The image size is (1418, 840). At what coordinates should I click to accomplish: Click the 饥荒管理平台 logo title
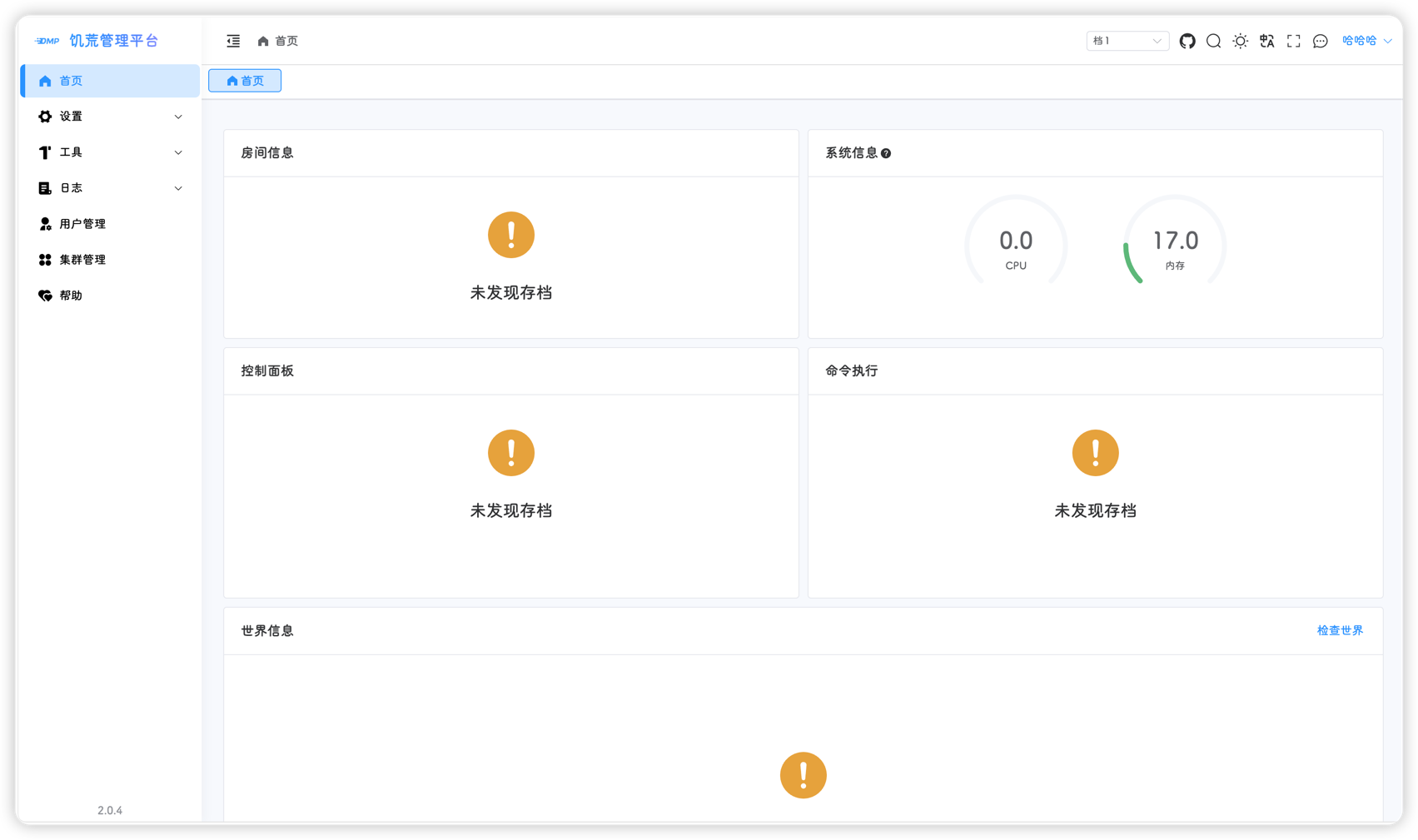[x=113, y=41]
